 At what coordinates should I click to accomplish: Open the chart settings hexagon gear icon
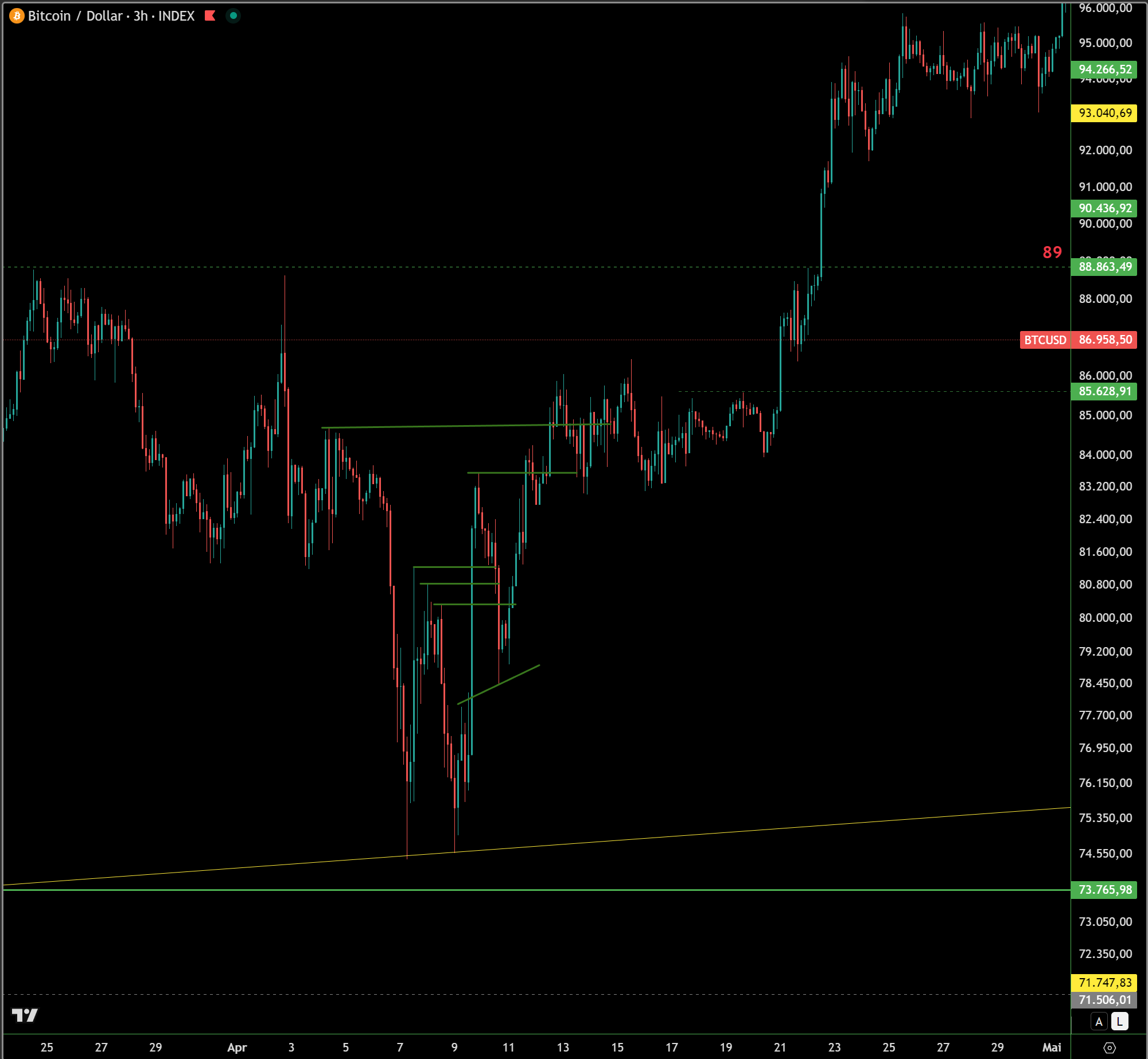tap(1110, 1048)
